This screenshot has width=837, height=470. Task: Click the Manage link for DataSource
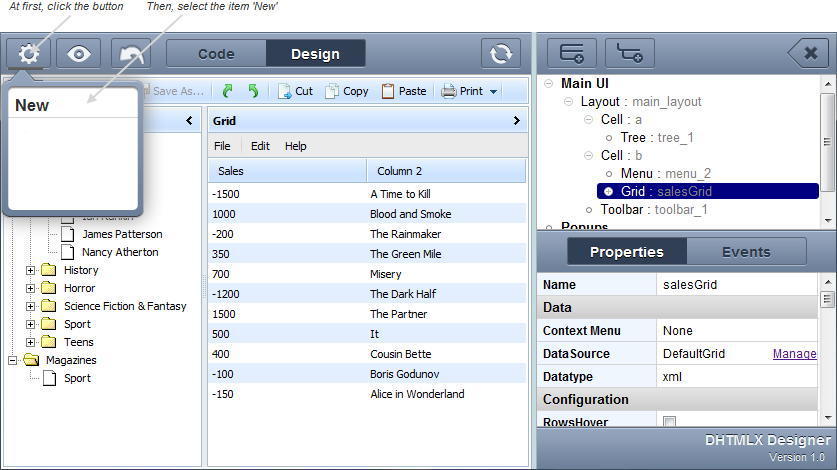point(794,354)
